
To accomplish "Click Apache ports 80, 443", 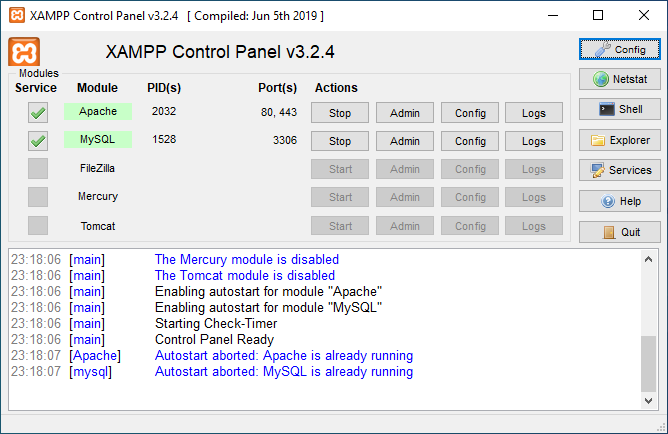I will coord(279,112).
